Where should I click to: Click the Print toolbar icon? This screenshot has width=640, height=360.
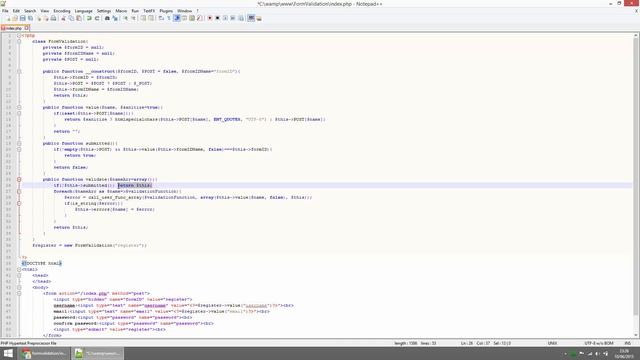[x=53, y=18]
